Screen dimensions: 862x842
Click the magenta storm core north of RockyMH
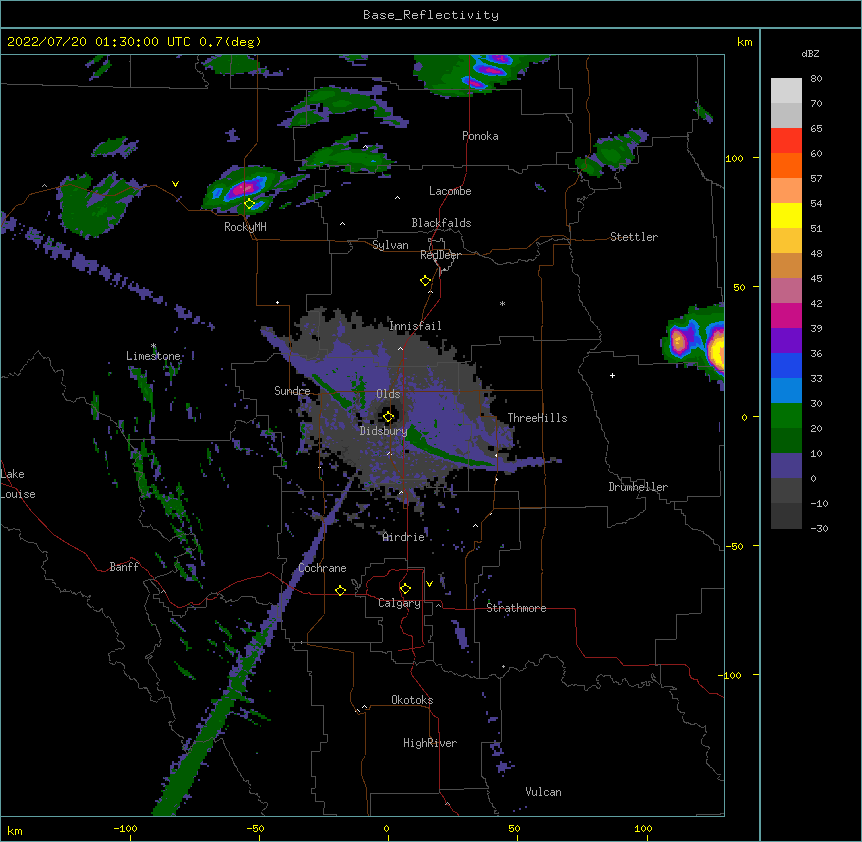pyautogui.click(x=244, y=189)
